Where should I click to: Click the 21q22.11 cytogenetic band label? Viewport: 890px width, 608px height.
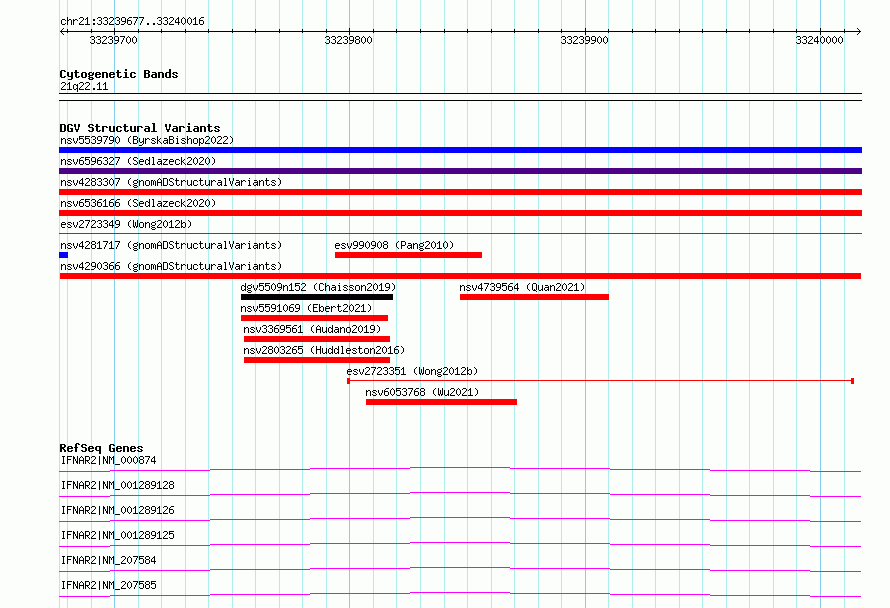pos(84,86)
